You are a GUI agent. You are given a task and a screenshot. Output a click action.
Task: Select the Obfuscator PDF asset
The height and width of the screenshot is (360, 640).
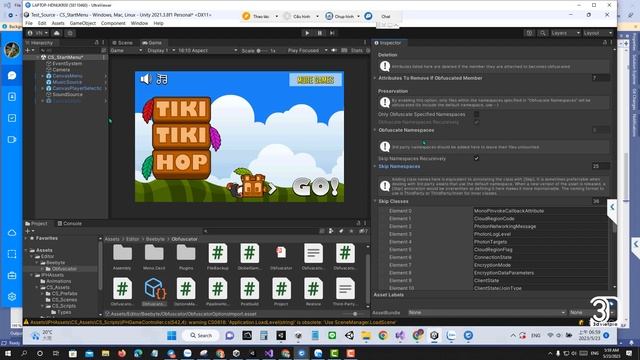tap(281, 256)
